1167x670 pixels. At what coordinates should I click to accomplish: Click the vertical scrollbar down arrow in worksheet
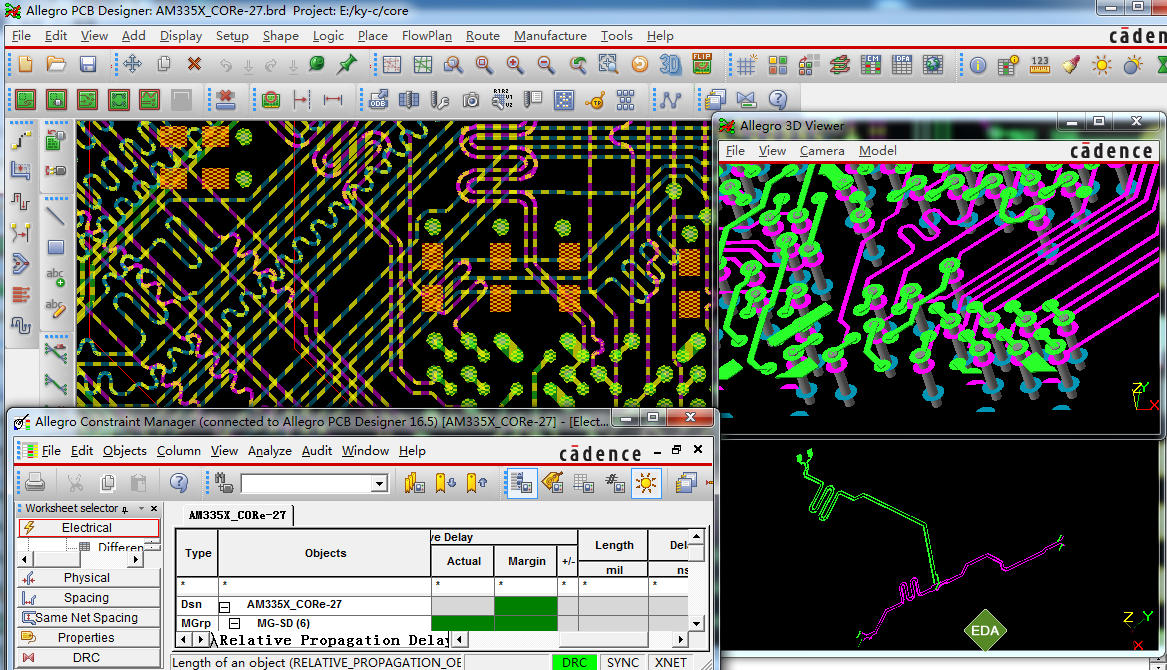coord(697,624)
